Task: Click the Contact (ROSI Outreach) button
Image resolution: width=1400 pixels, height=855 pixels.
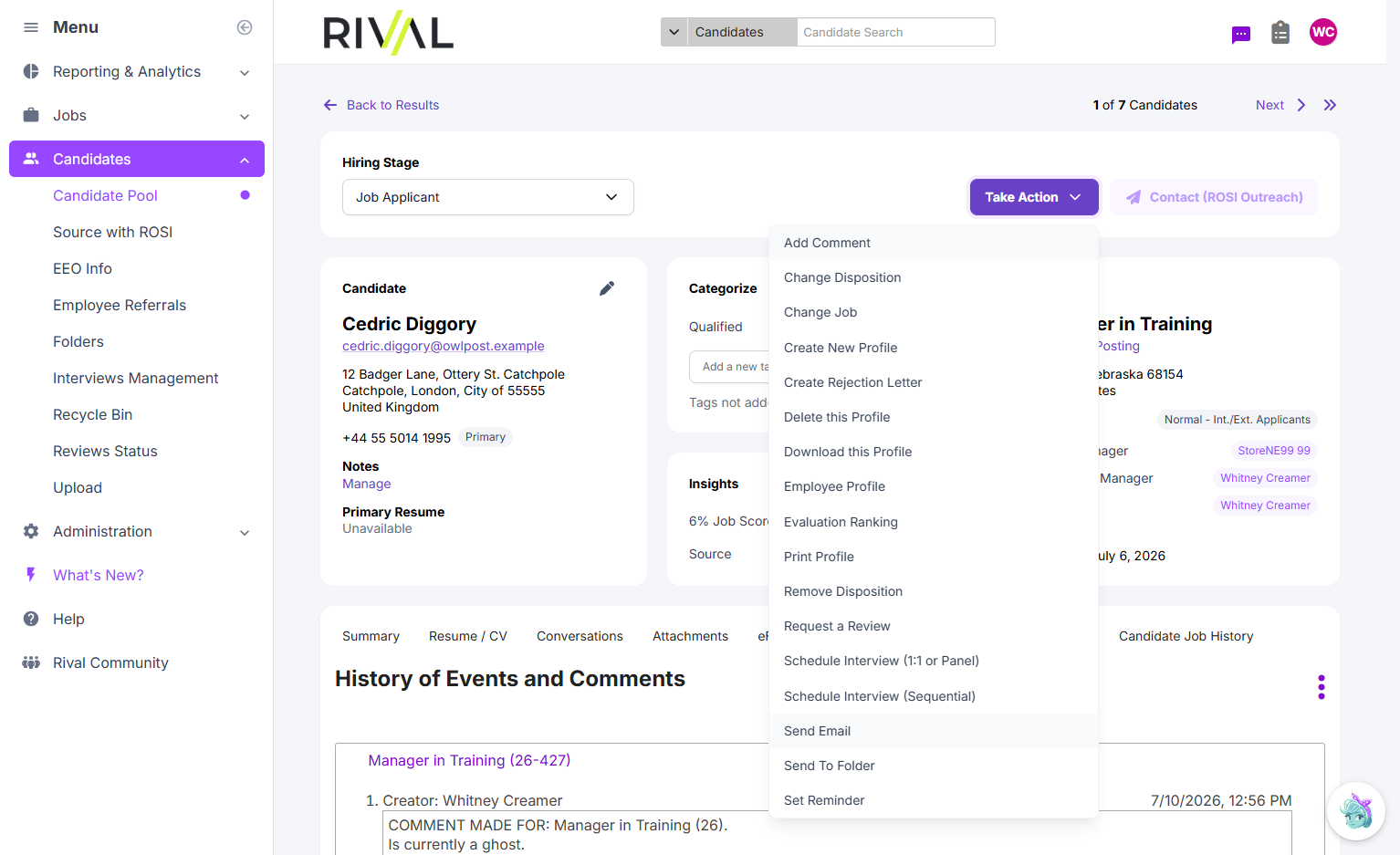Action: (1214, 197)
